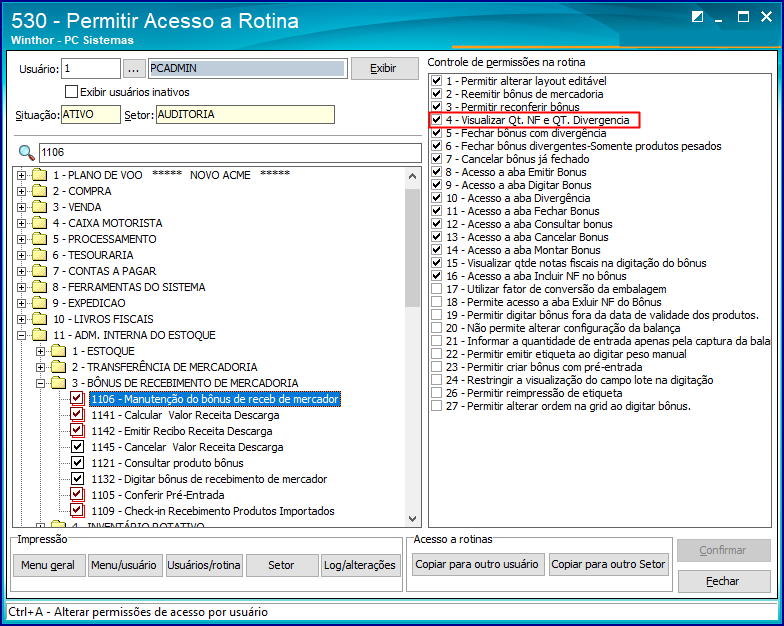784x626 pixels.
Task: Click the routine search field containing 1106
Action: 230,152
